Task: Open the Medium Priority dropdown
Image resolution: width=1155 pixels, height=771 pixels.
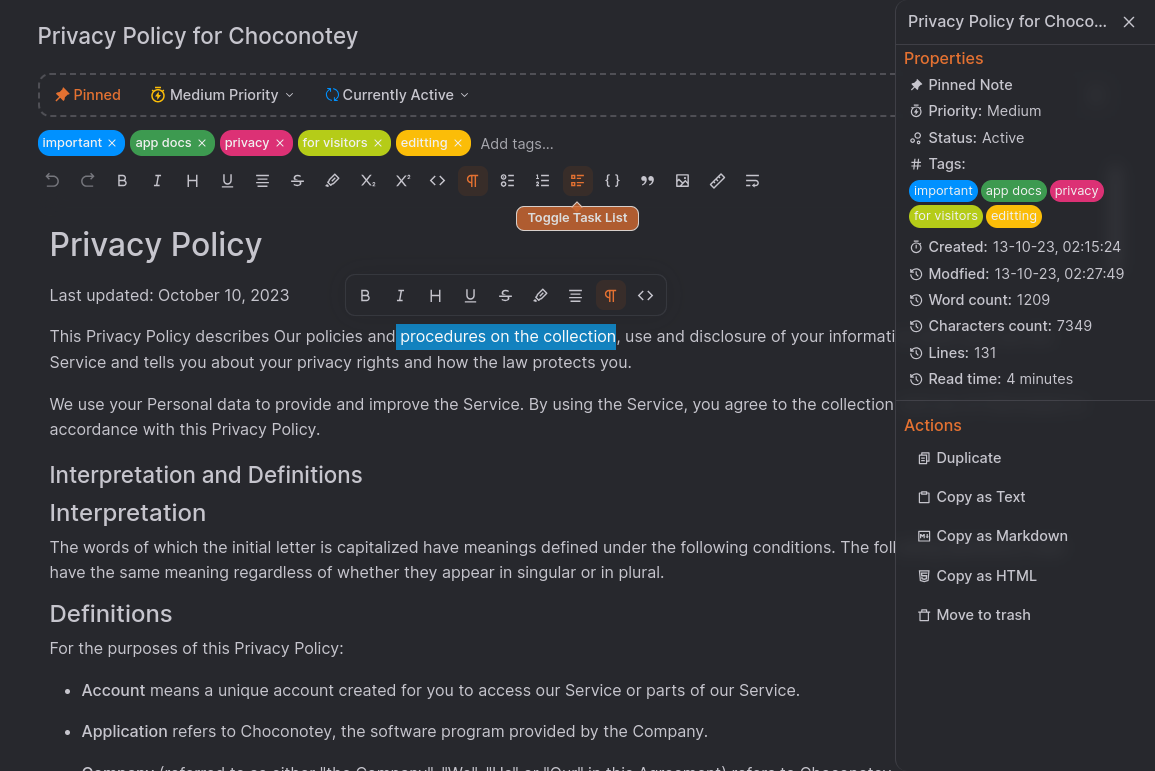Action: [x=222, y=95]
